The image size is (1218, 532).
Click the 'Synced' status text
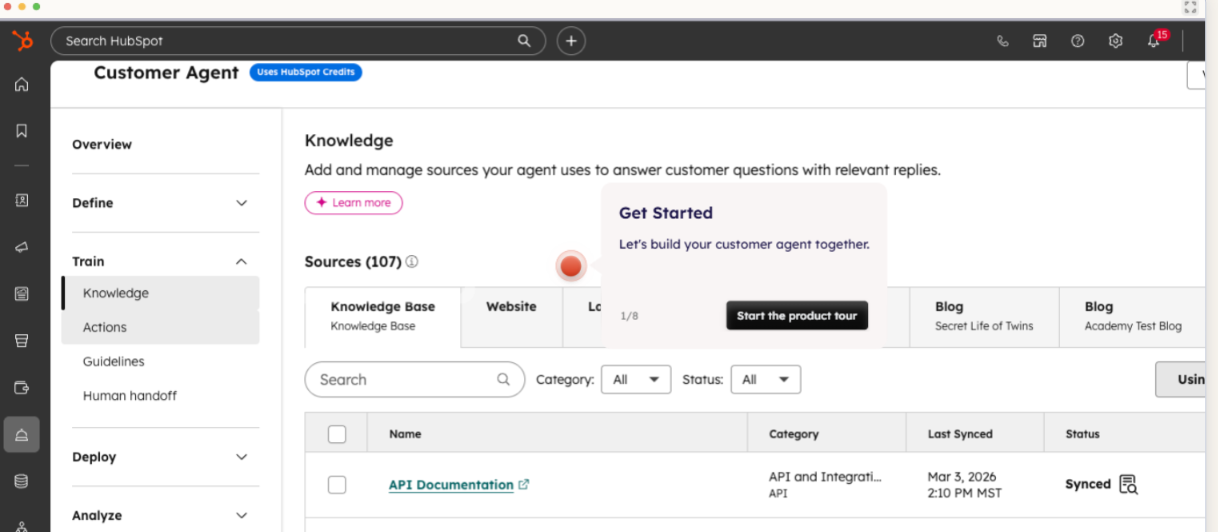click(x=1088, y=484)
